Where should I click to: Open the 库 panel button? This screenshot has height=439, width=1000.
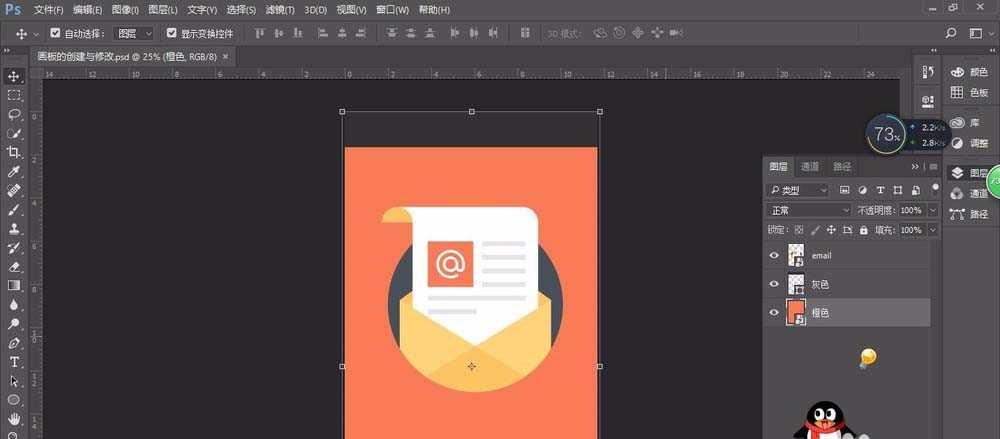tap(964, 123)
